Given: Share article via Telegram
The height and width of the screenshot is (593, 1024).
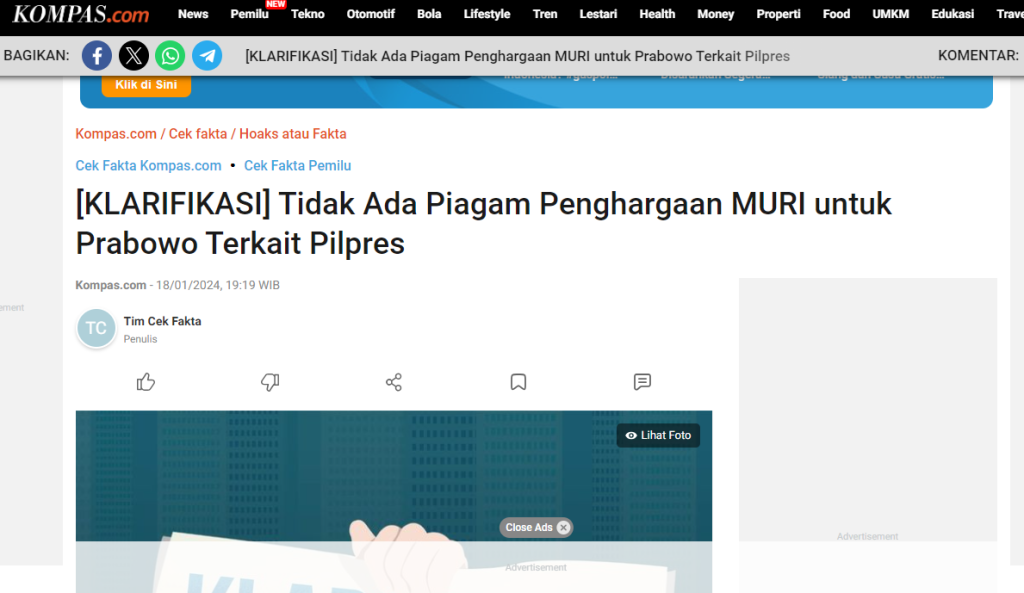Looking at the screenshot, I should pos(207,56).
